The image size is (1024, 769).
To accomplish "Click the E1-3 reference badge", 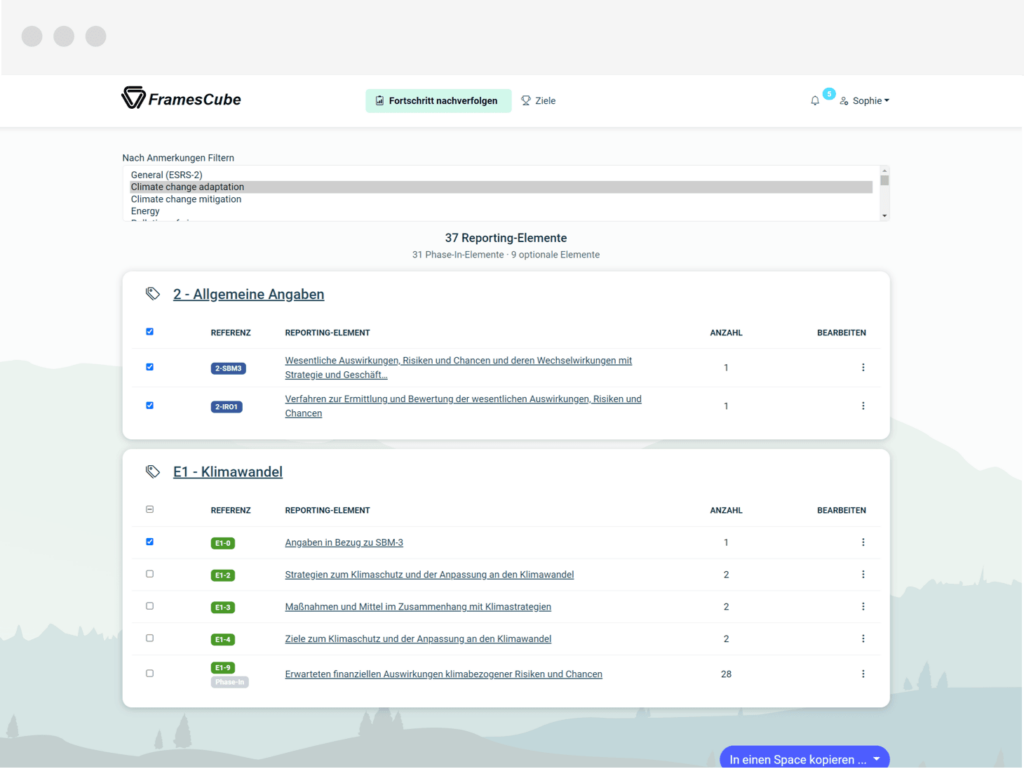I will 223,607.
